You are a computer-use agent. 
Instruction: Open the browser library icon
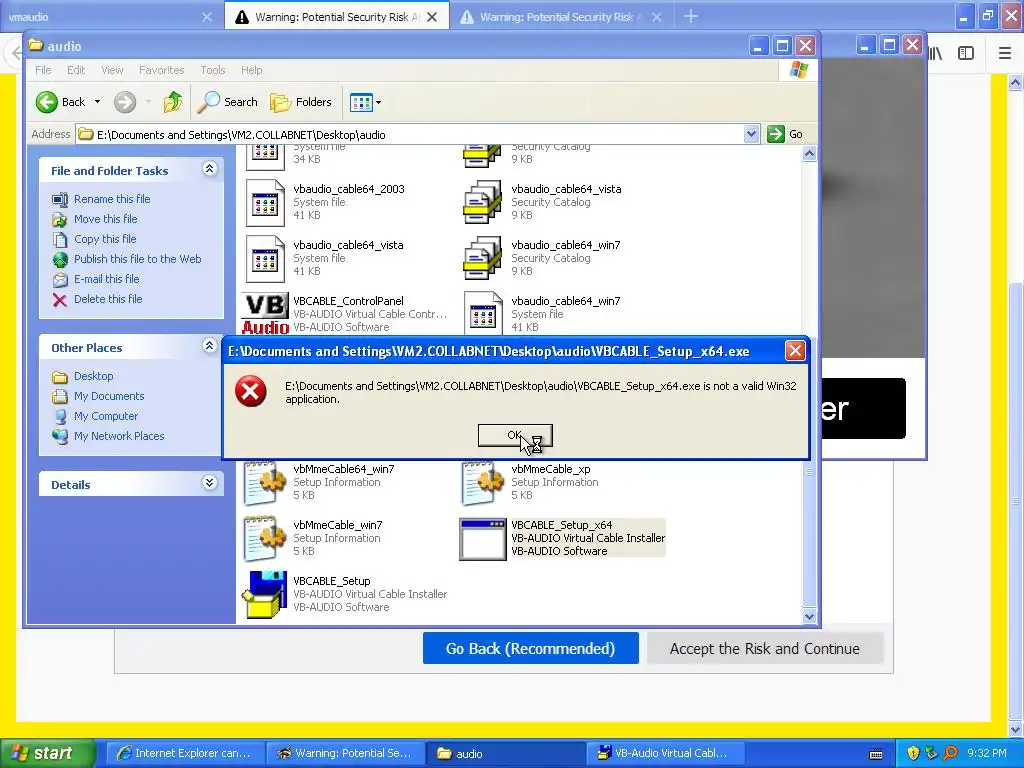tap(935, 54)
